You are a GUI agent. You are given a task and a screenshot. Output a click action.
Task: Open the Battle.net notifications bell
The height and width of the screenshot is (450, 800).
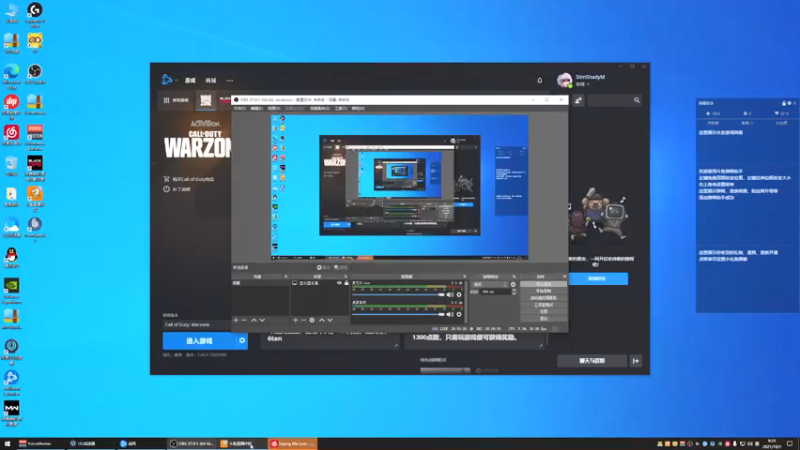[x=540, y=80]
